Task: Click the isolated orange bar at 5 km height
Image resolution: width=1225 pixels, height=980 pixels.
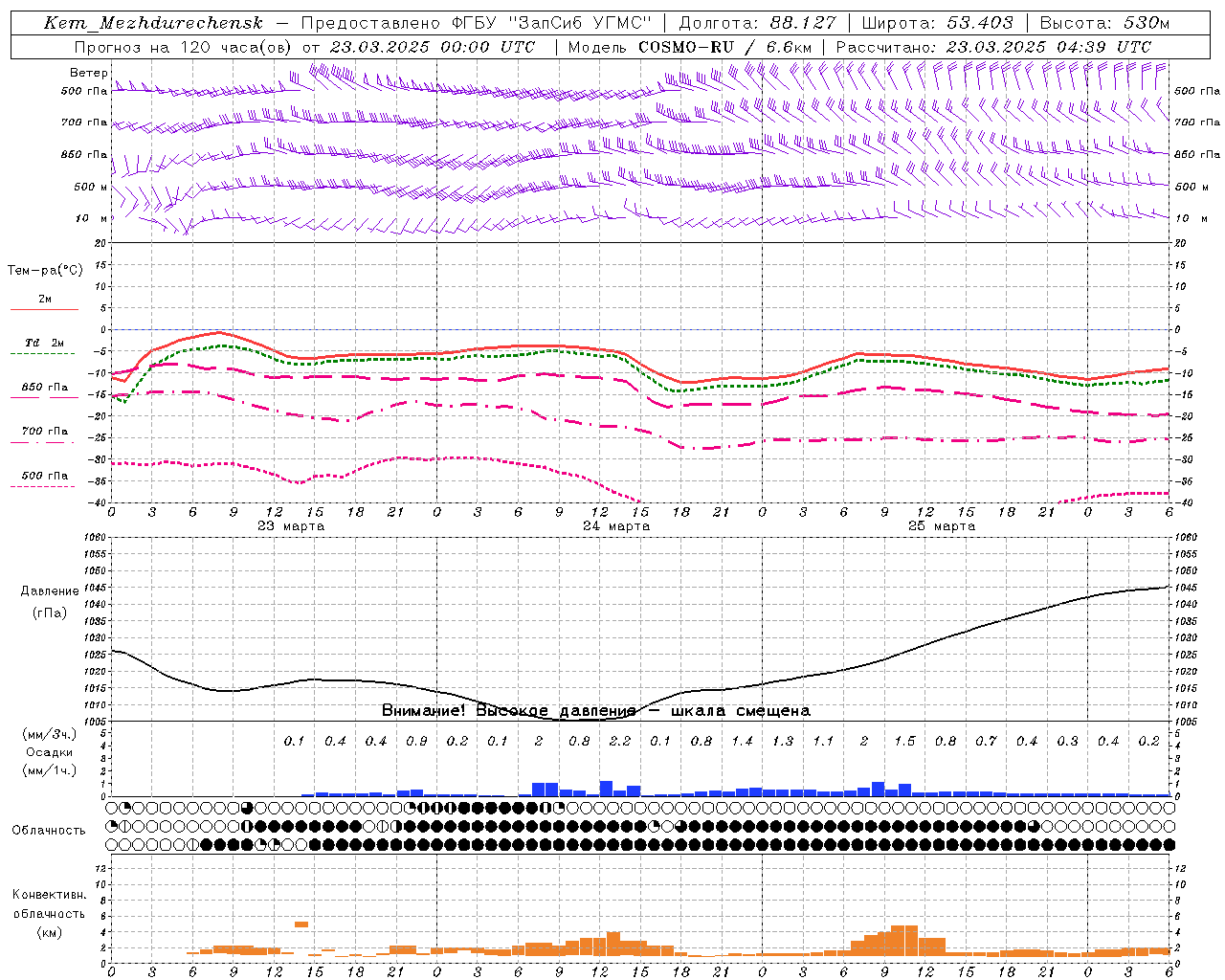Action: [301, 924]
